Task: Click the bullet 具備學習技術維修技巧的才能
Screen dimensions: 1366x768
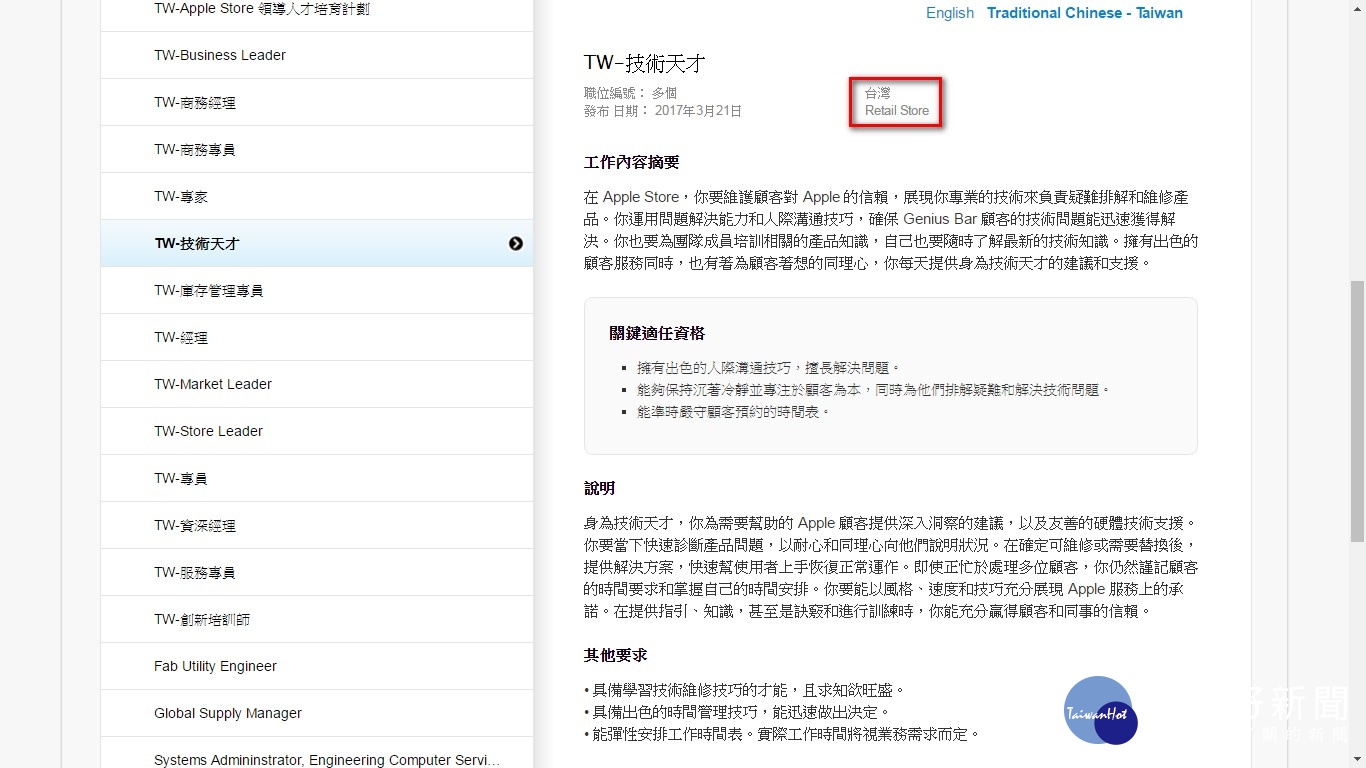Action: (744, 690)
